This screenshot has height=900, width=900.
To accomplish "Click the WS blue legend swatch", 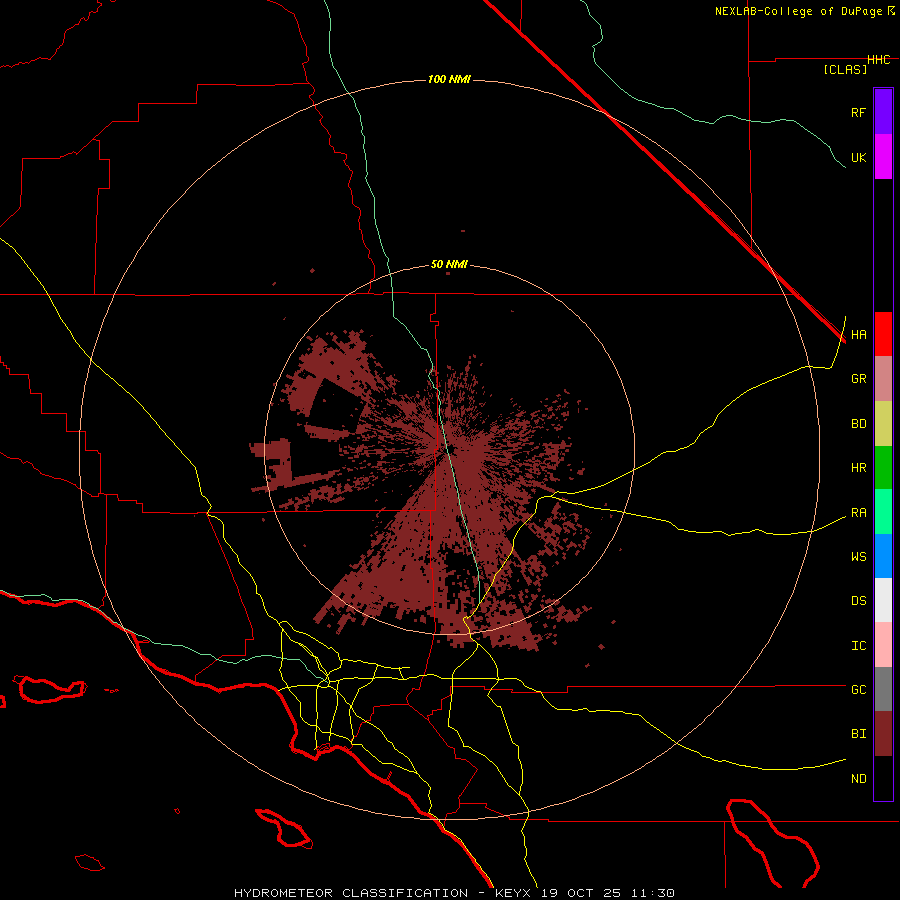I will 883,556.
